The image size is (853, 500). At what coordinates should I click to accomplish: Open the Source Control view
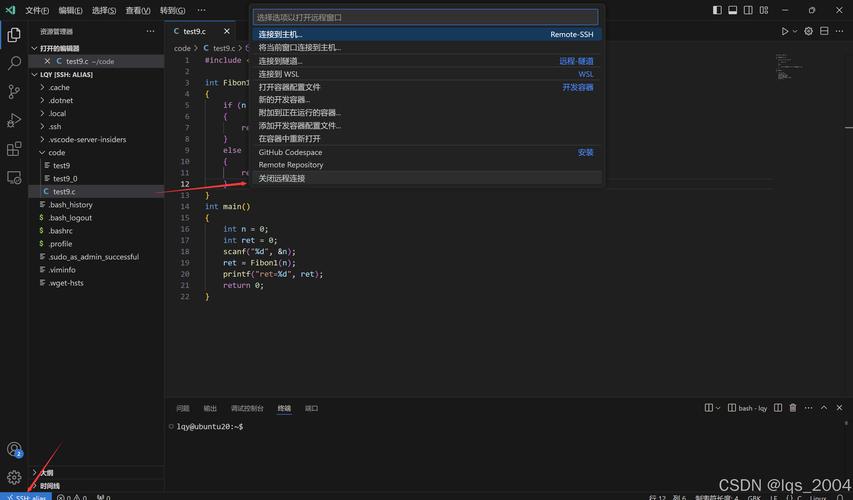[x=14, y=91]
